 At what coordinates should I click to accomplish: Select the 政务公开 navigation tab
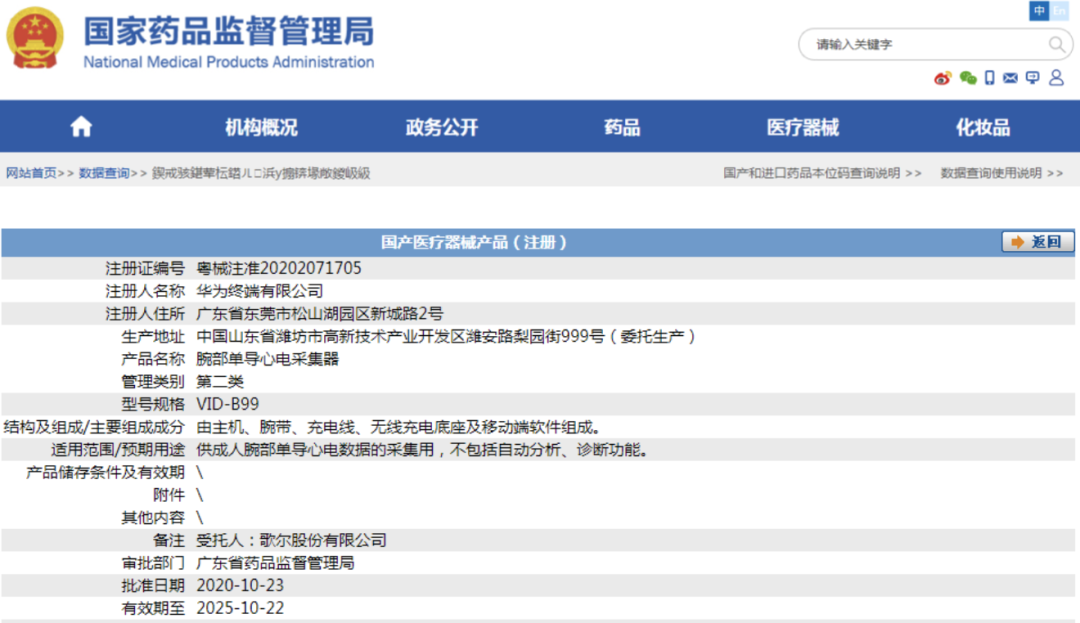(x=440, y=125)
